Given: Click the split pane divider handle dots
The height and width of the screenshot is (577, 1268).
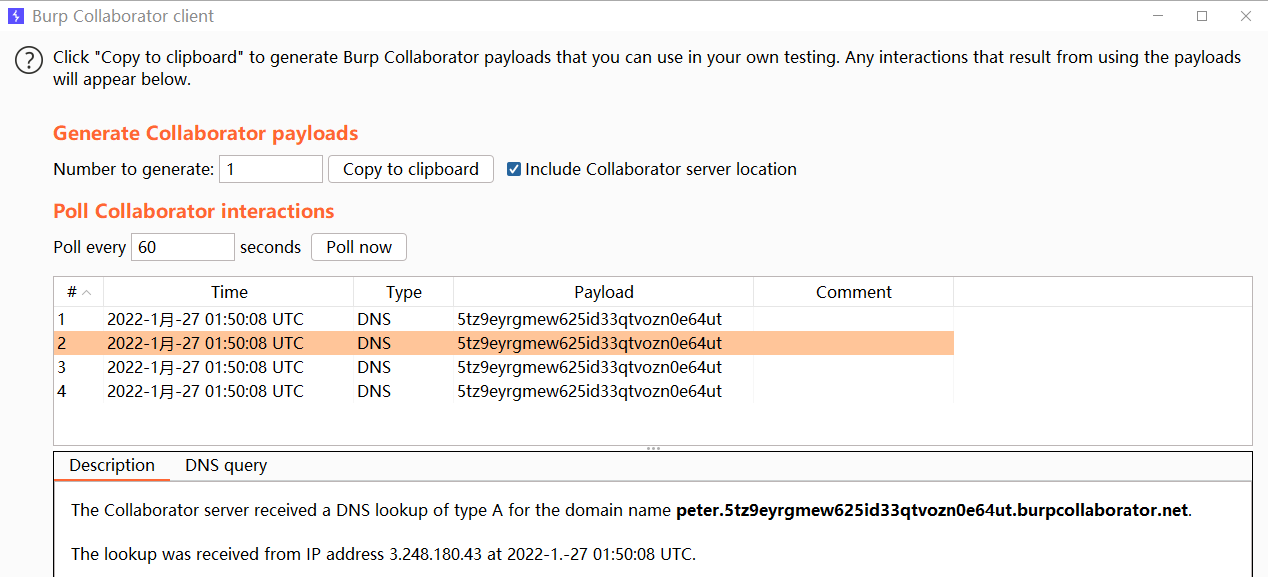Looking at the screenshot, I should tap(653, 448).
